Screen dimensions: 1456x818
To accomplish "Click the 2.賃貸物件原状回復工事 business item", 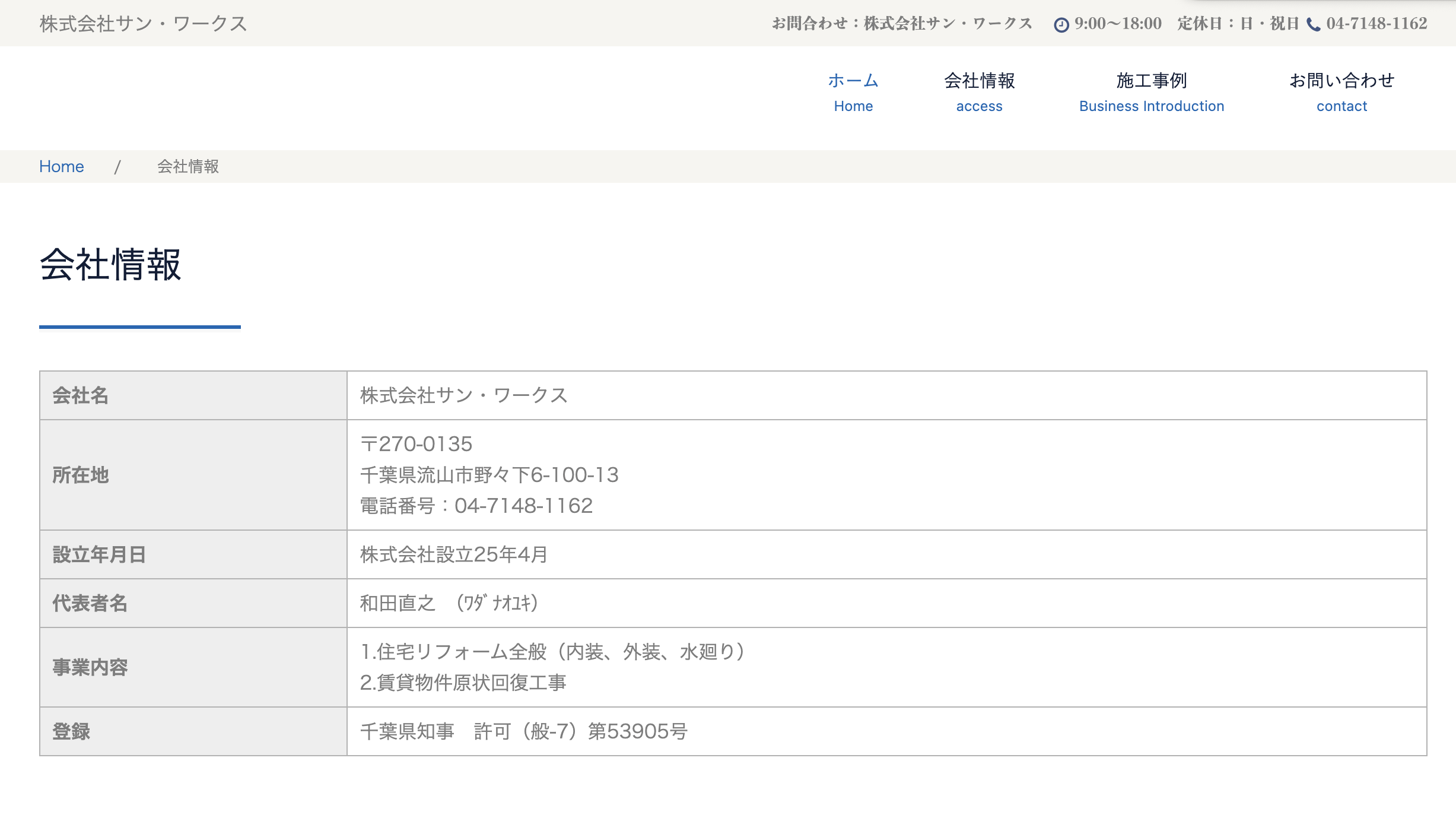I will (463, 683).
